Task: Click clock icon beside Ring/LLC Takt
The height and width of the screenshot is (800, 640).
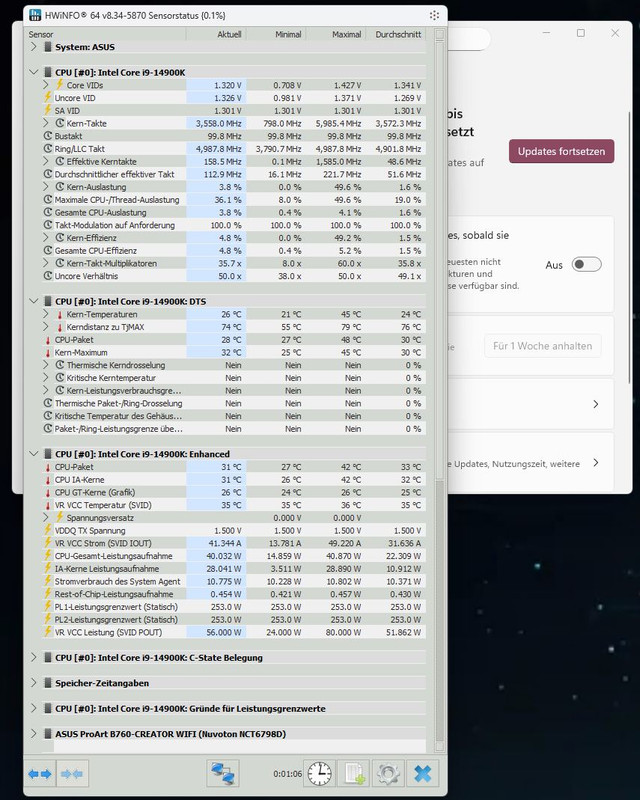Action: point(48,148)
